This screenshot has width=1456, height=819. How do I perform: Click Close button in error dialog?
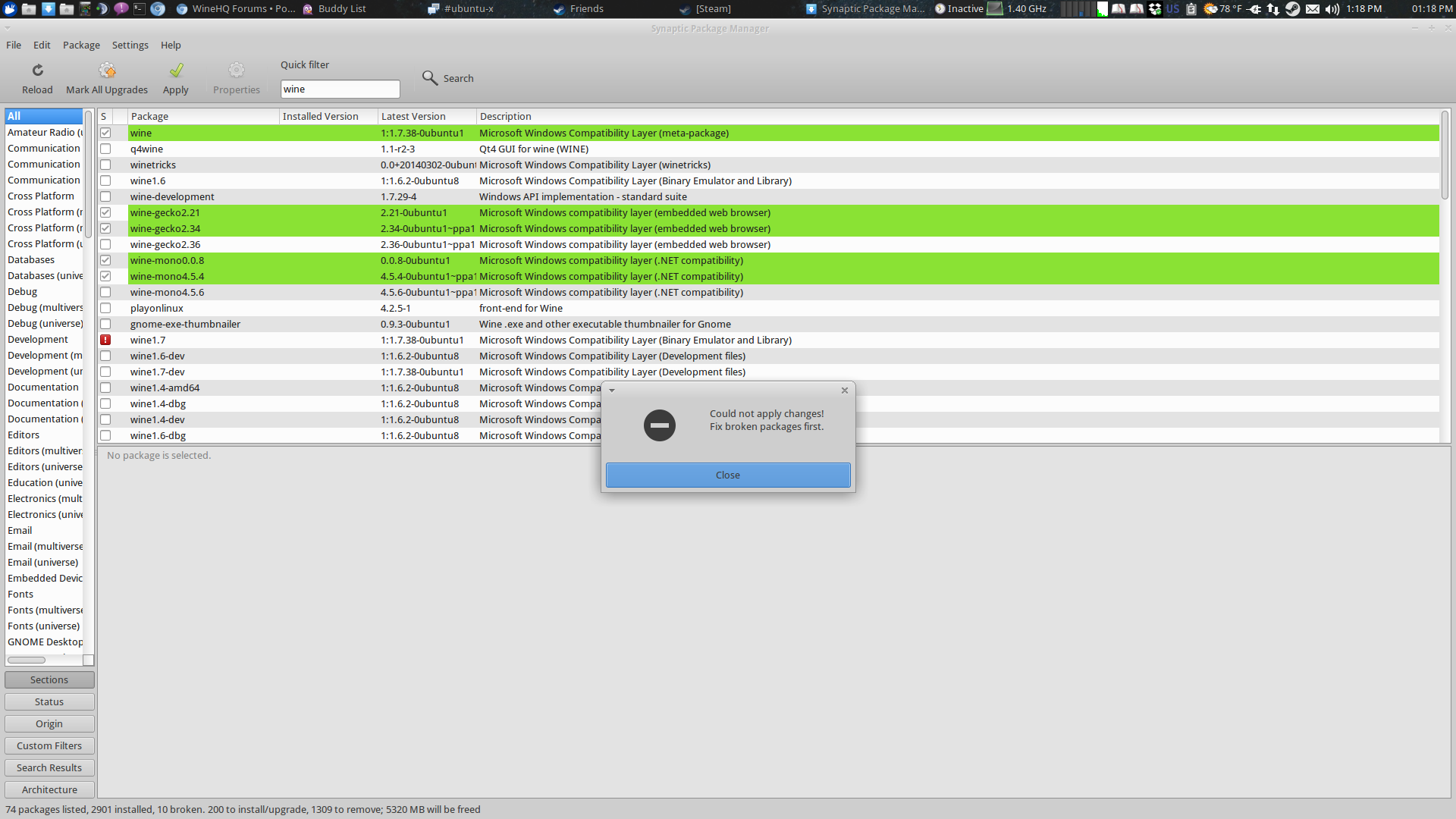tap(728, 475)
